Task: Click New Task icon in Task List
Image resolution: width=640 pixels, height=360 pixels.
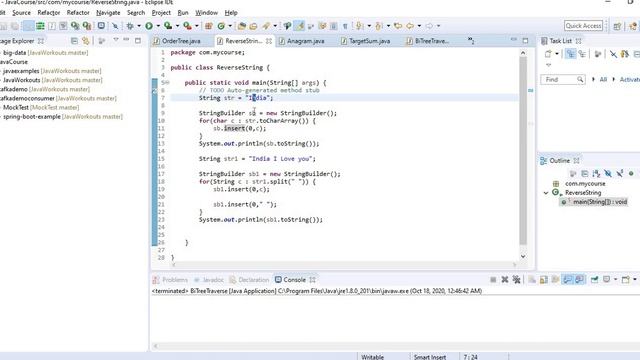Action: [548, 54]
